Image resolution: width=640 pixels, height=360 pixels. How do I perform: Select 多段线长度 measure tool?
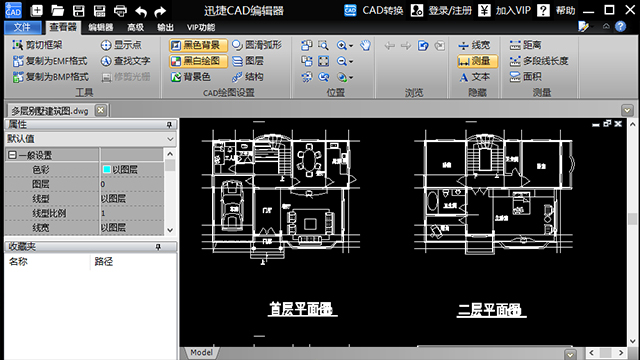pos(539,61)
